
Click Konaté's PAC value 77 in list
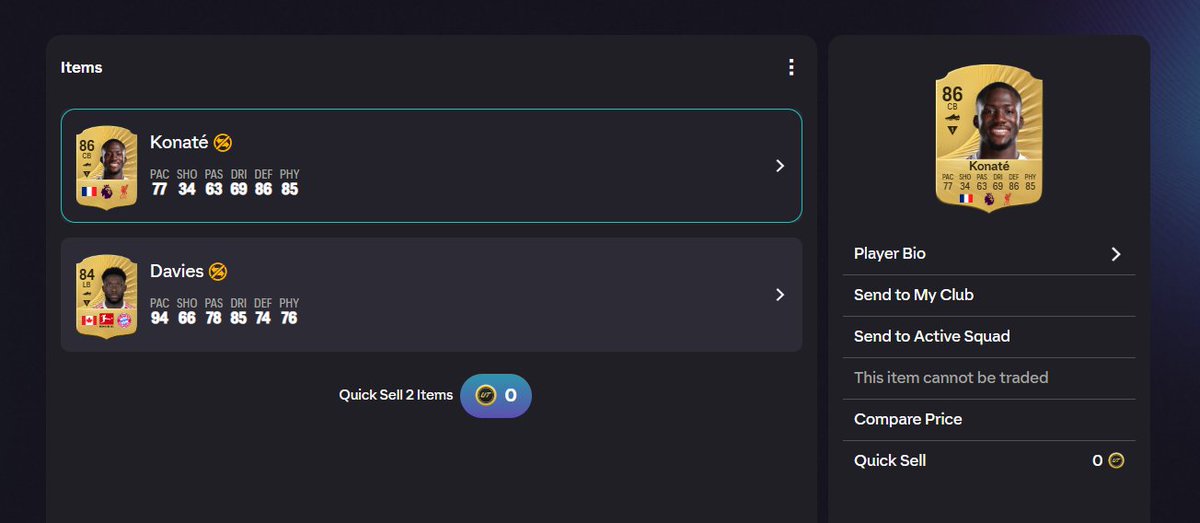[x=159, y=189]
